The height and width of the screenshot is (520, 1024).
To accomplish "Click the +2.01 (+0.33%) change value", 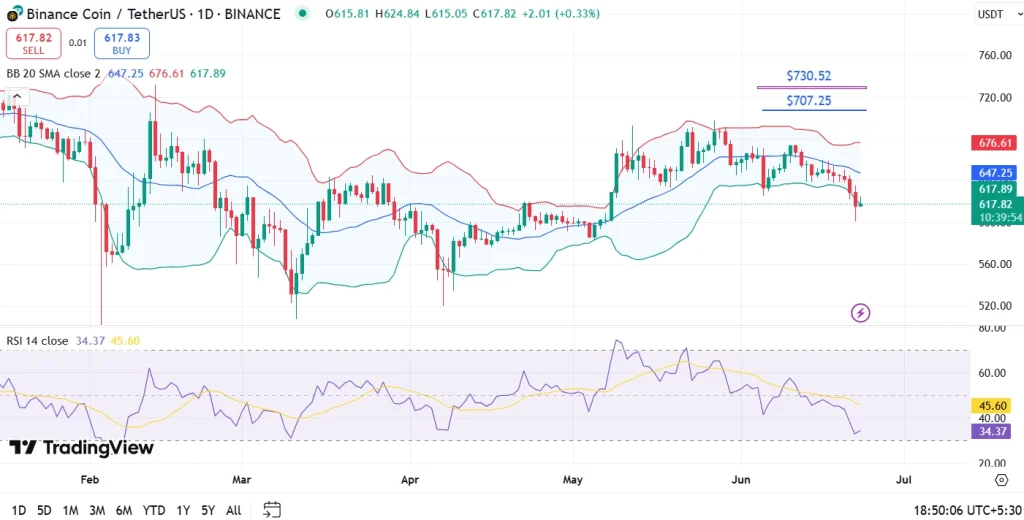I will click(559, 13).
